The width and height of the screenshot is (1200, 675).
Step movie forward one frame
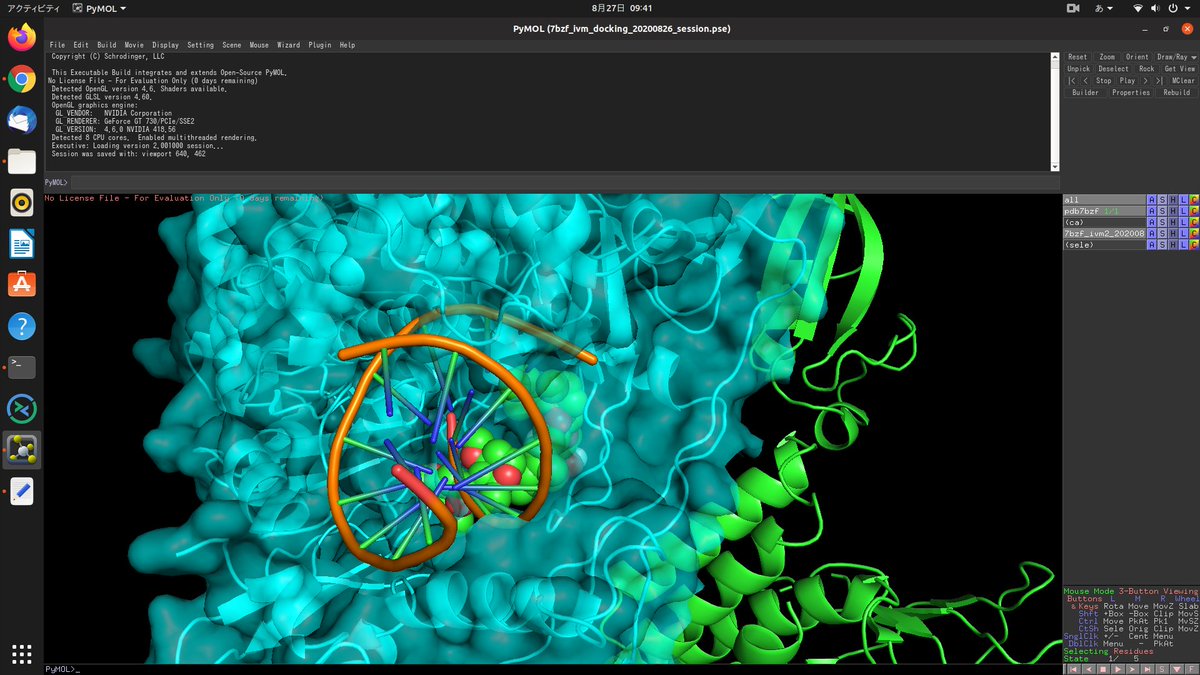pyautogui.click(x=1145, y=80)
